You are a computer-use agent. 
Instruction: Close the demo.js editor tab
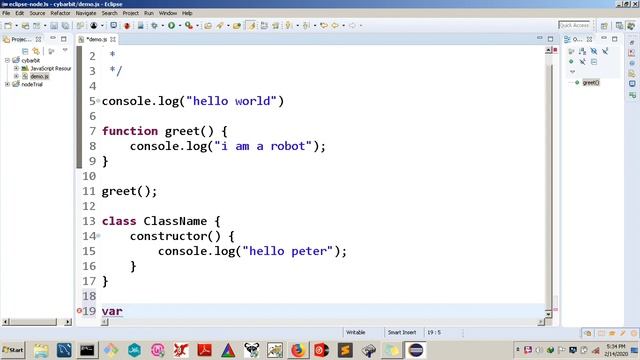tap(113, 39)
